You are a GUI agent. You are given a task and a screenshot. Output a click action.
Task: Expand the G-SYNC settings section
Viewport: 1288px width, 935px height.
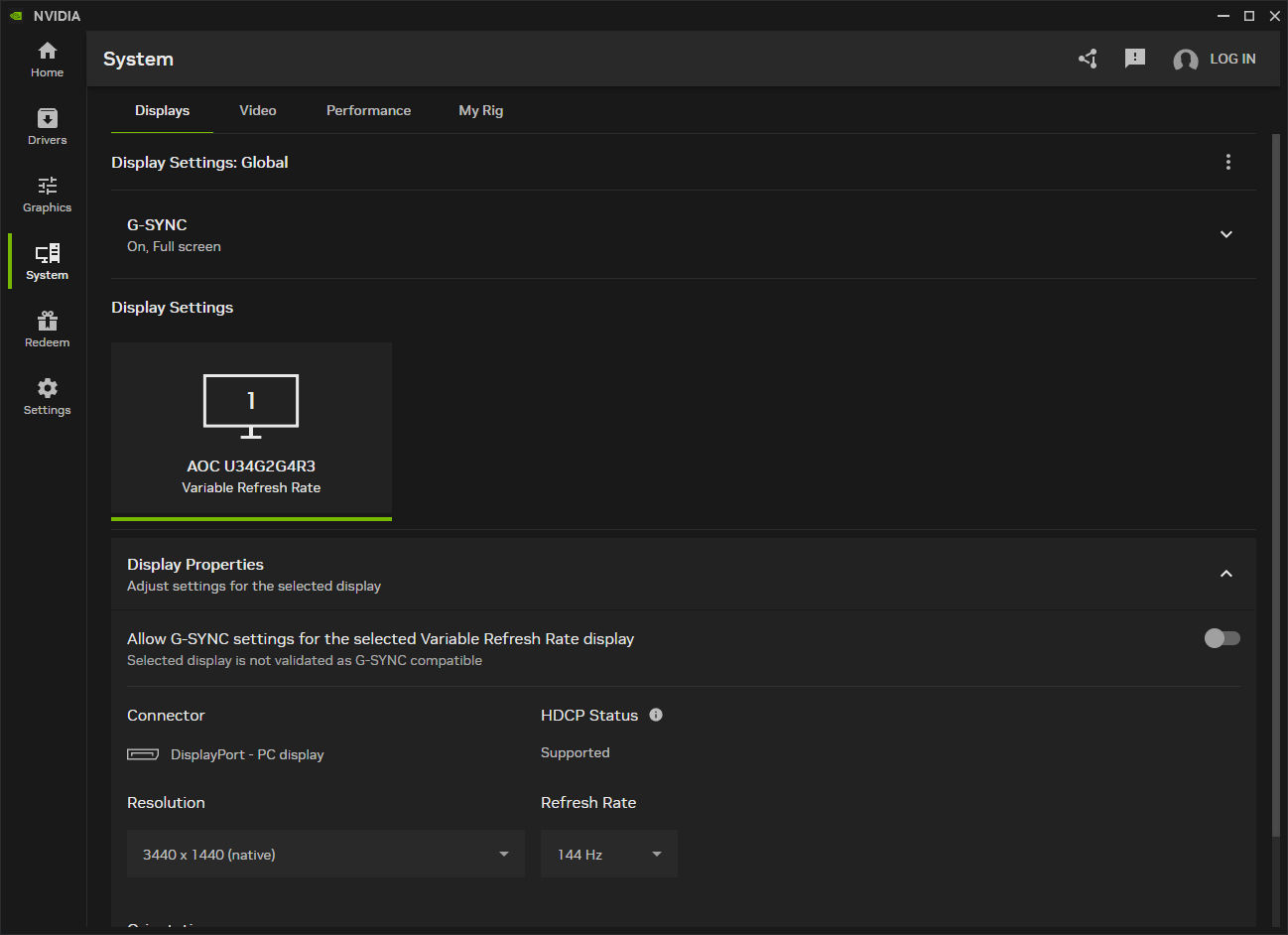tap(1225, 234)
